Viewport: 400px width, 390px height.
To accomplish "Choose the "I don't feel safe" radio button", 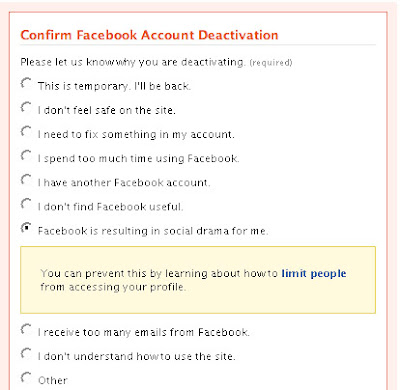I will pyautogui.click(x=26, y=107).
